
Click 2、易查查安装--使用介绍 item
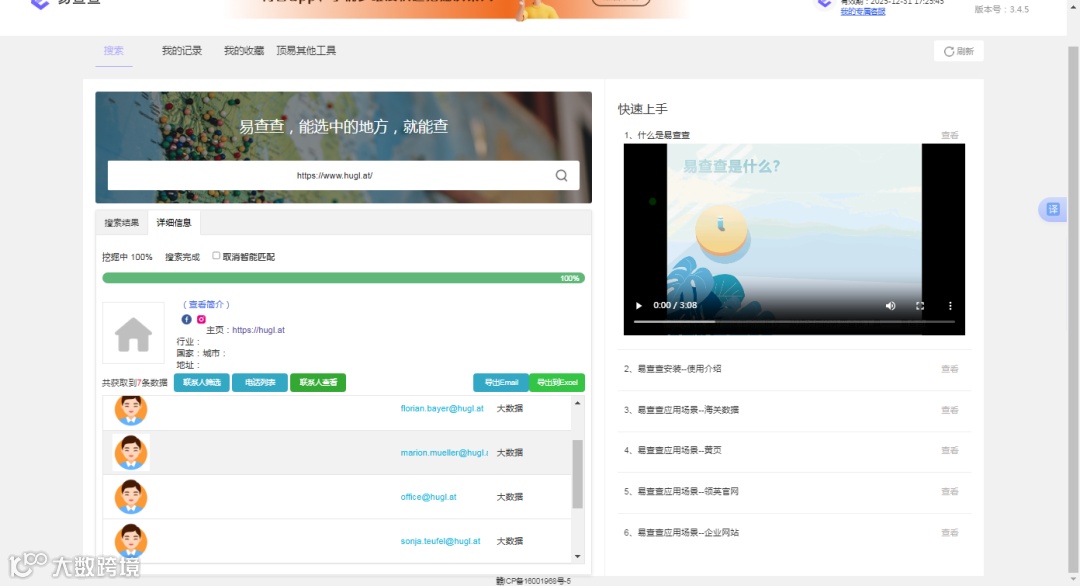[672, 368]
